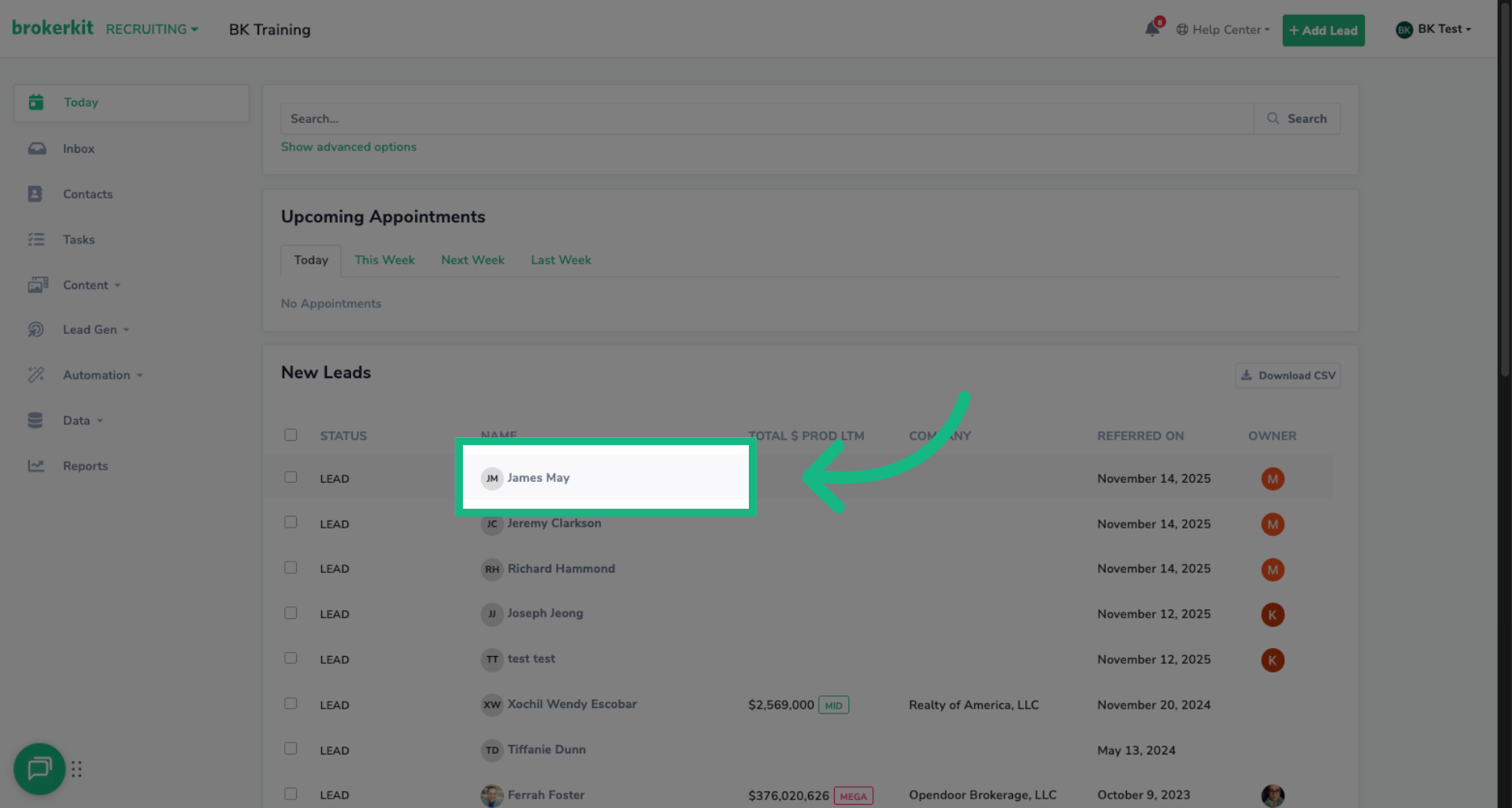Open the Help Center dropdown

[x=1223, y=30]
